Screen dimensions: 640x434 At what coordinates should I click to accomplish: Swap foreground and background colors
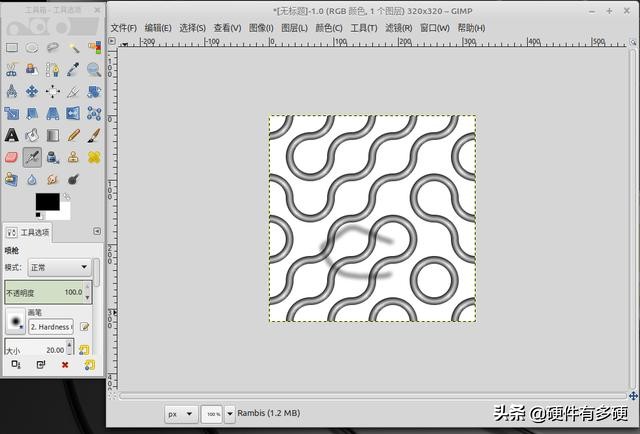67,197
